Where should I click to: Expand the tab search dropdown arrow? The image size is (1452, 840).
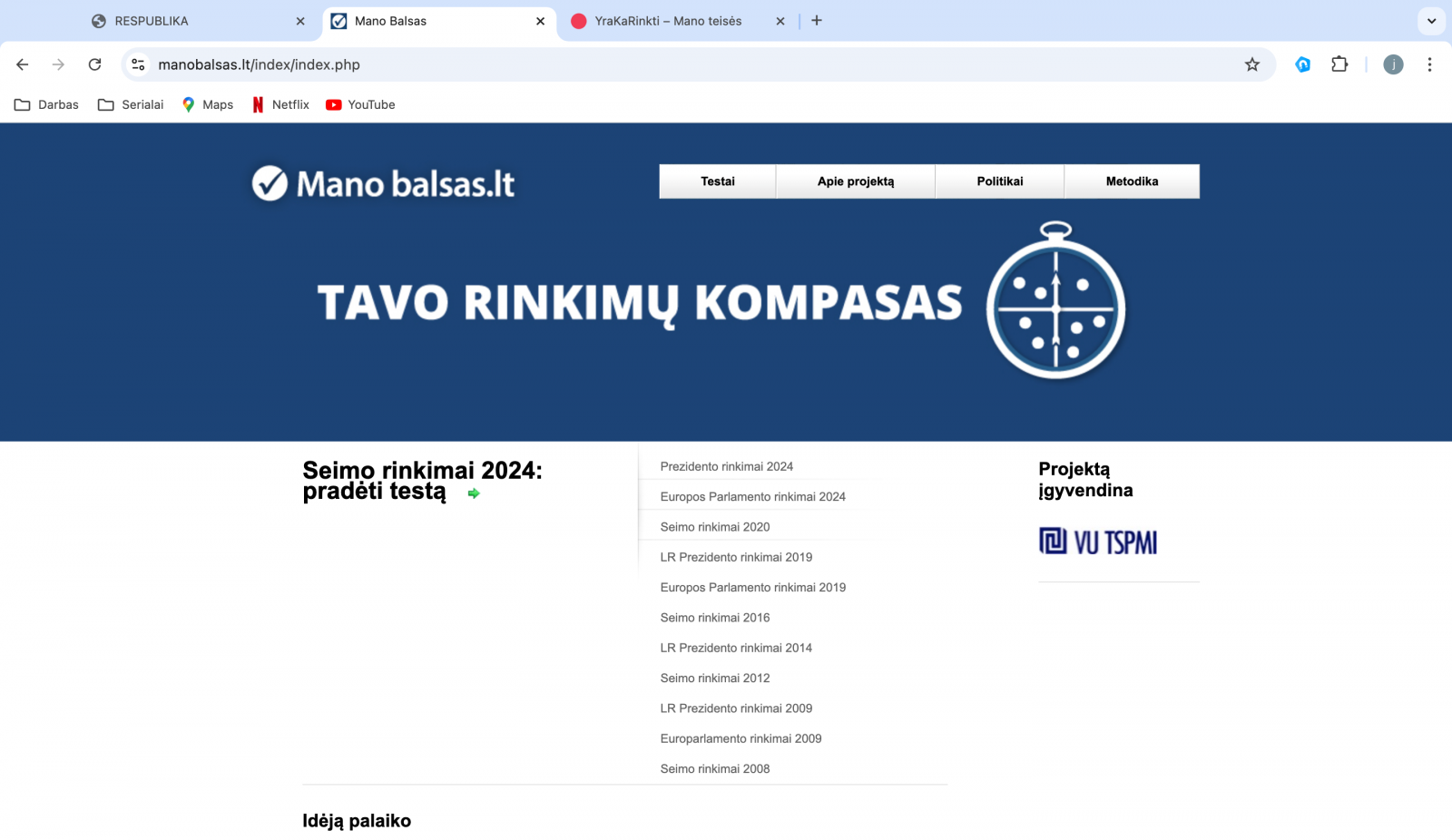pos(1431,21)
